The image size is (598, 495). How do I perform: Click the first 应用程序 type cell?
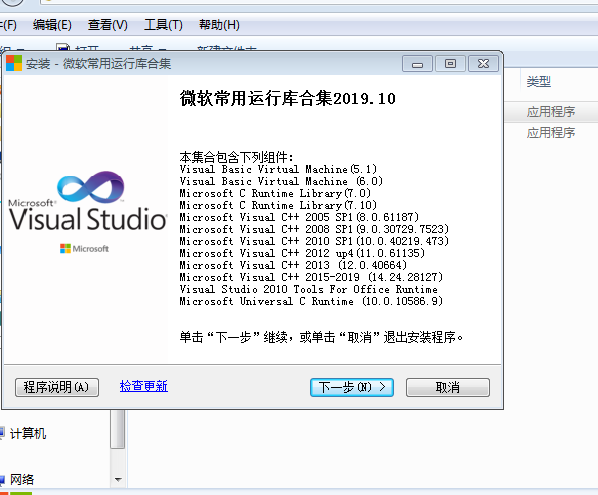coord(551,112)
